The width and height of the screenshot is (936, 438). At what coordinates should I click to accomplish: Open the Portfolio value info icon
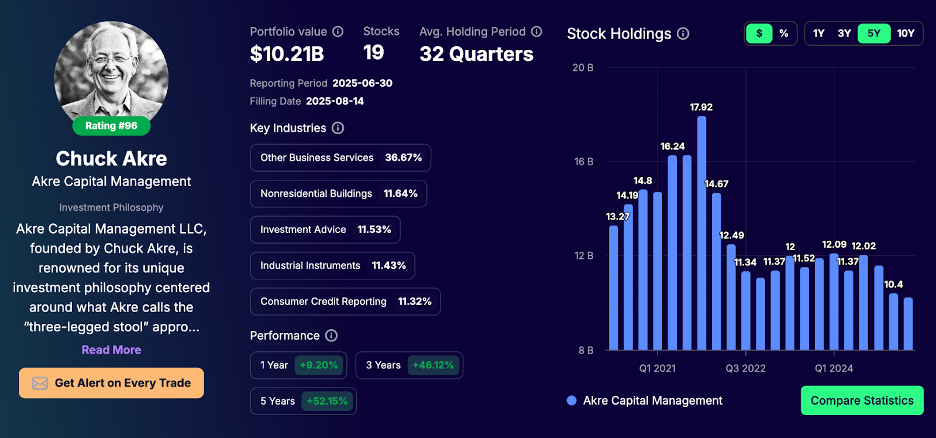pos(338,32)
